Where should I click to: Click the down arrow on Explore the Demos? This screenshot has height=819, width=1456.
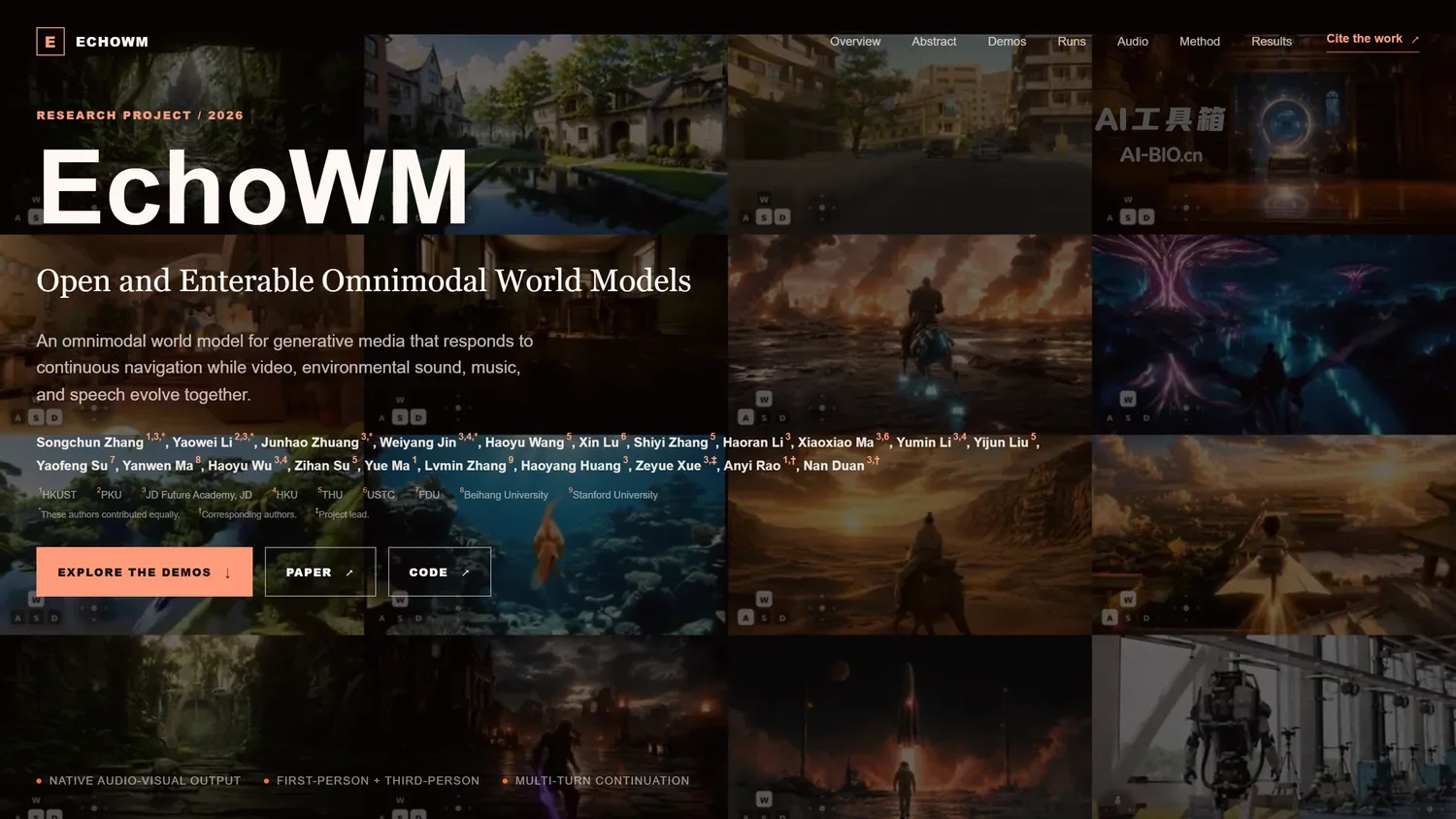click(227, 573)
